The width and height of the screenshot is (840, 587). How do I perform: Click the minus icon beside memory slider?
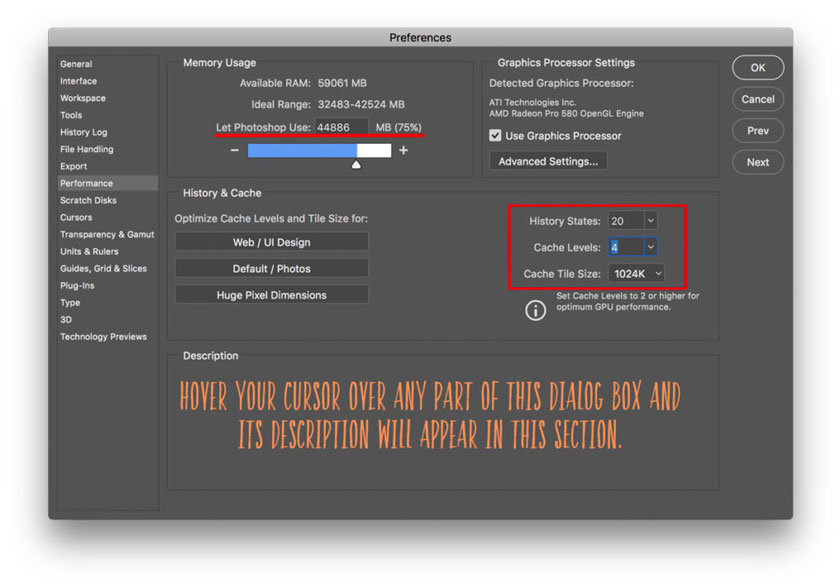pos(235,150)
